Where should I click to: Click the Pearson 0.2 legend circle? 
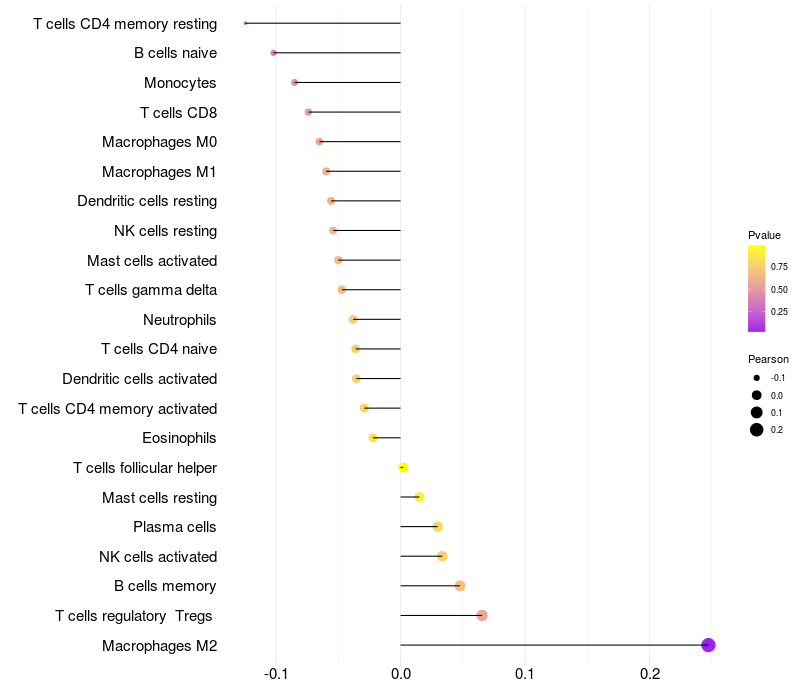click(757, 430)
